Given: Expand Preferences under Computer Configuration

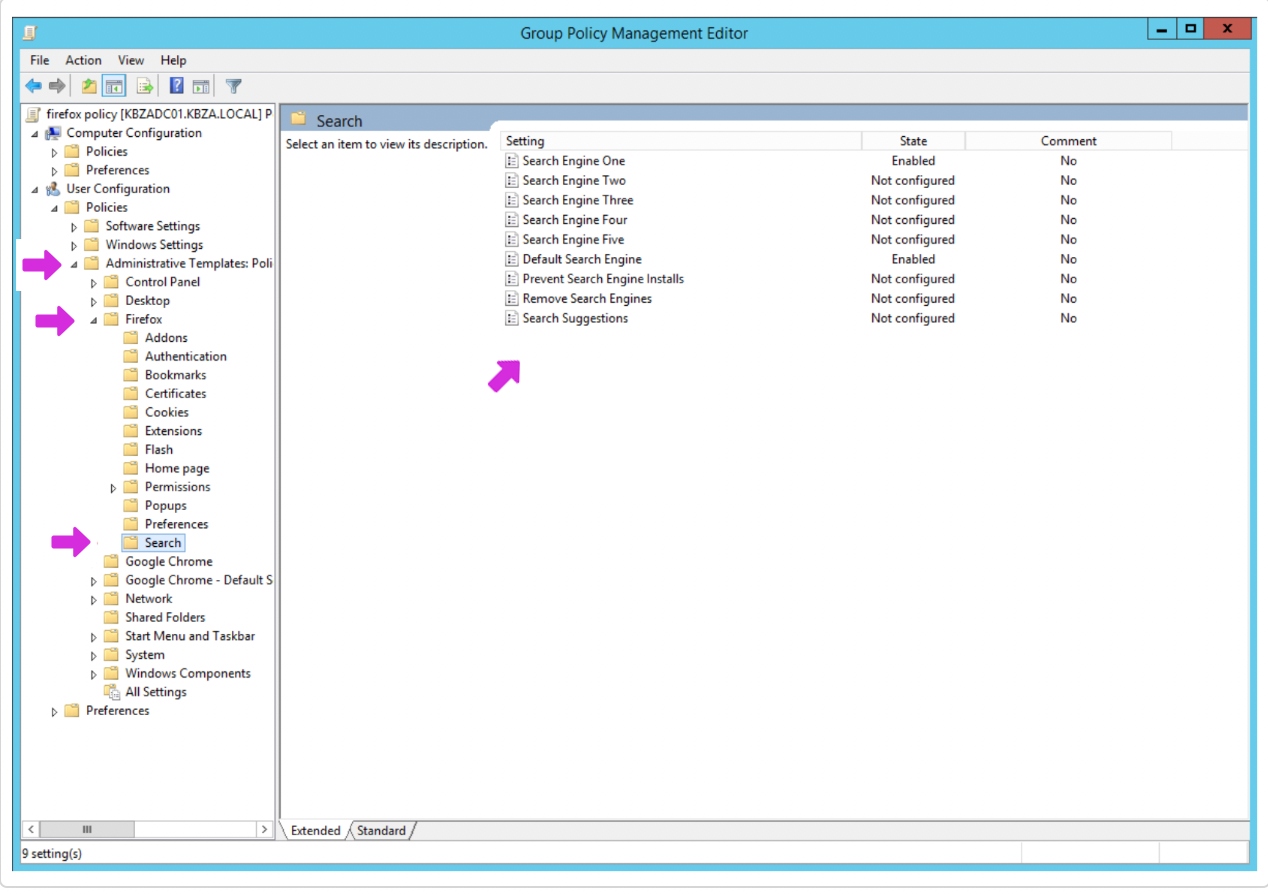Looking at the screenshot, I should click(55, 171).
